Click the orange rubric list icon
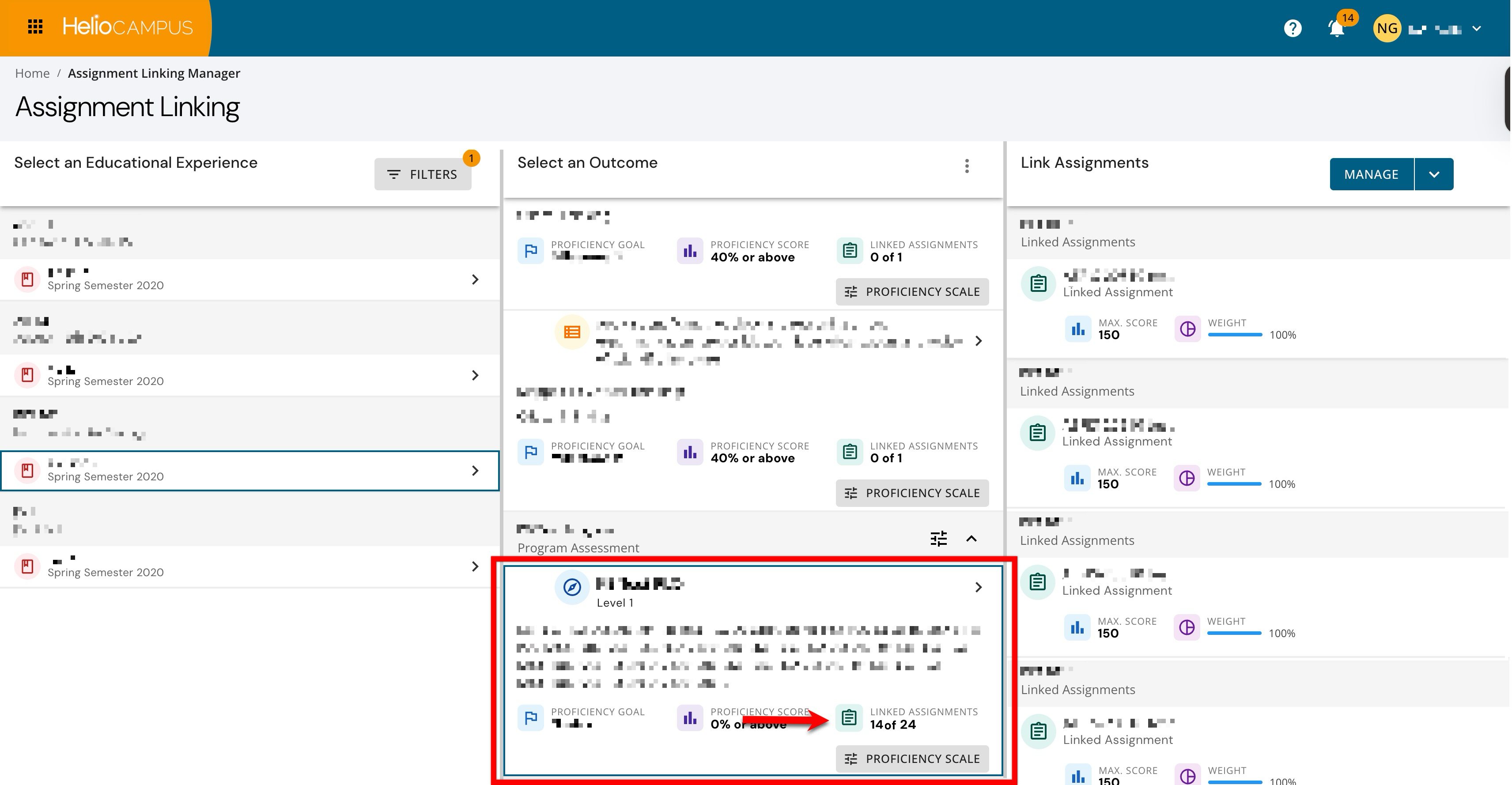 (572, 332)
